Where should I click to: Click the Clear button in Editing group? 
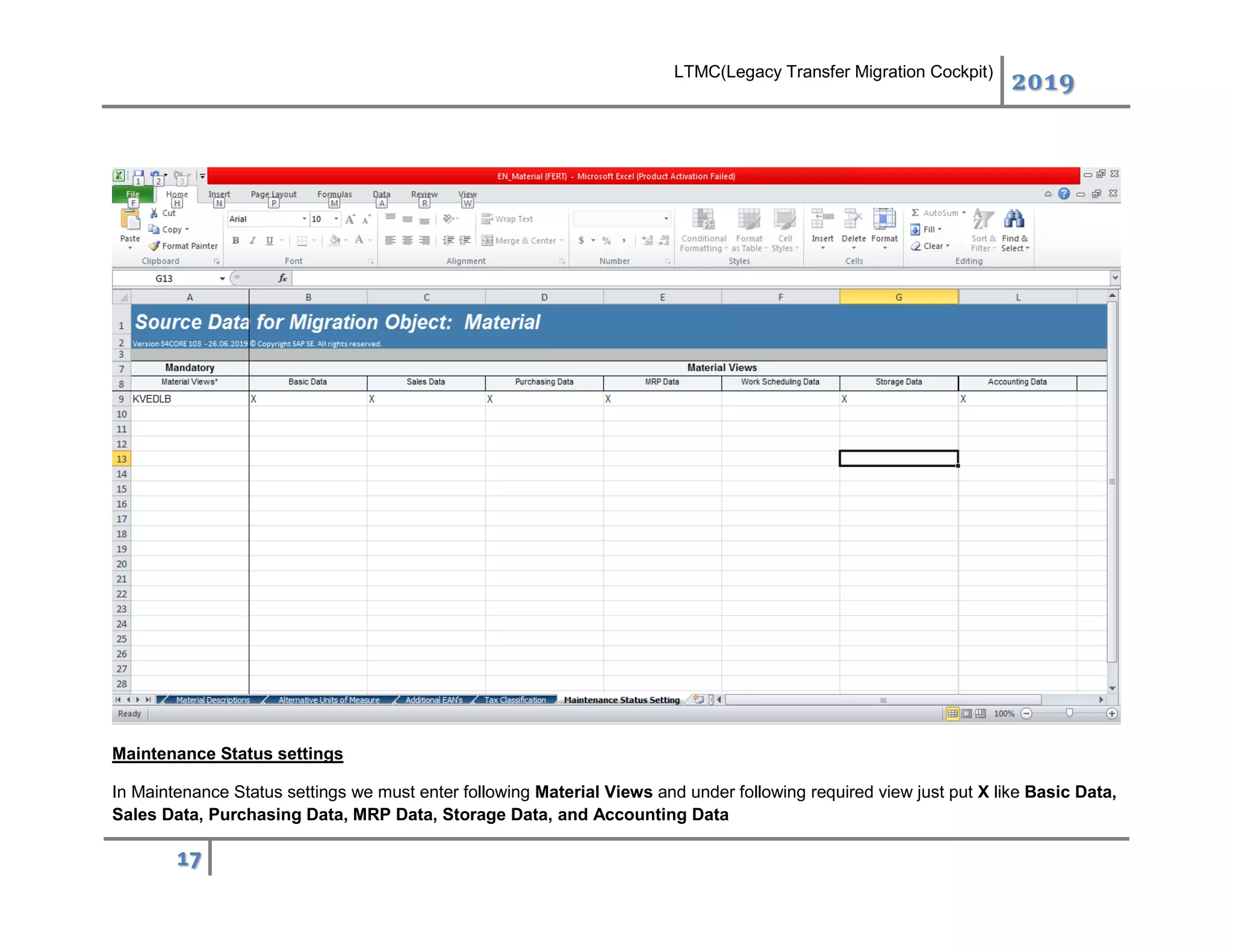coord(931,246)
